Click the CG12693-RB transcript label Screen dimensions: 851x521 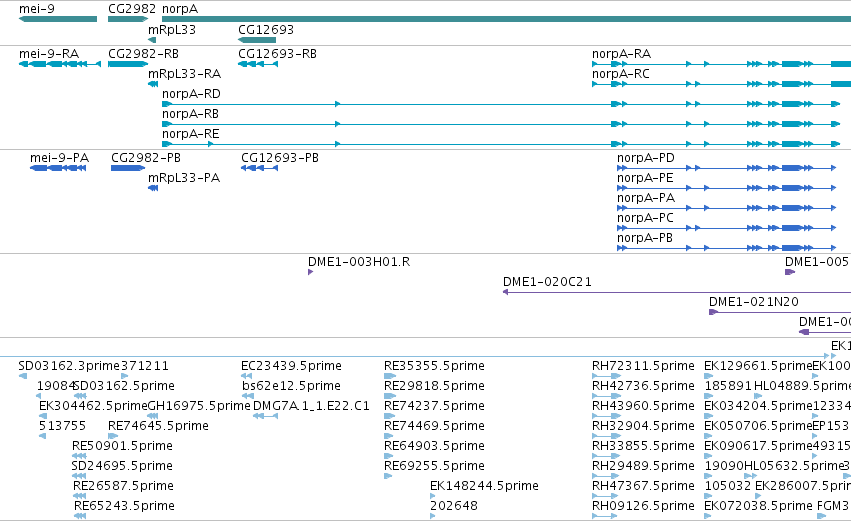tap(277, 54)
